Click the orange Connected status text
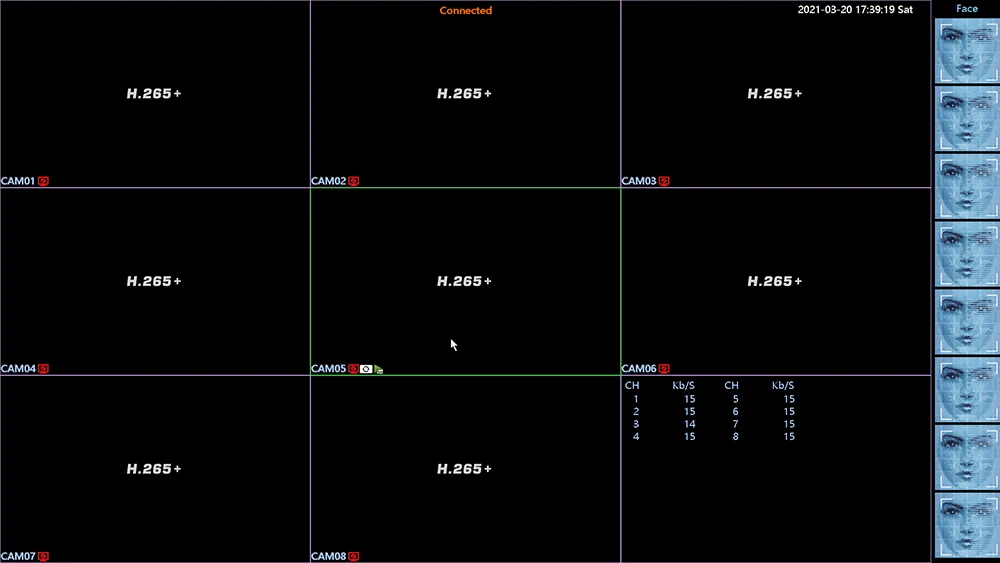This screenshot has height=563, width=1000. (x=466, y=10)
